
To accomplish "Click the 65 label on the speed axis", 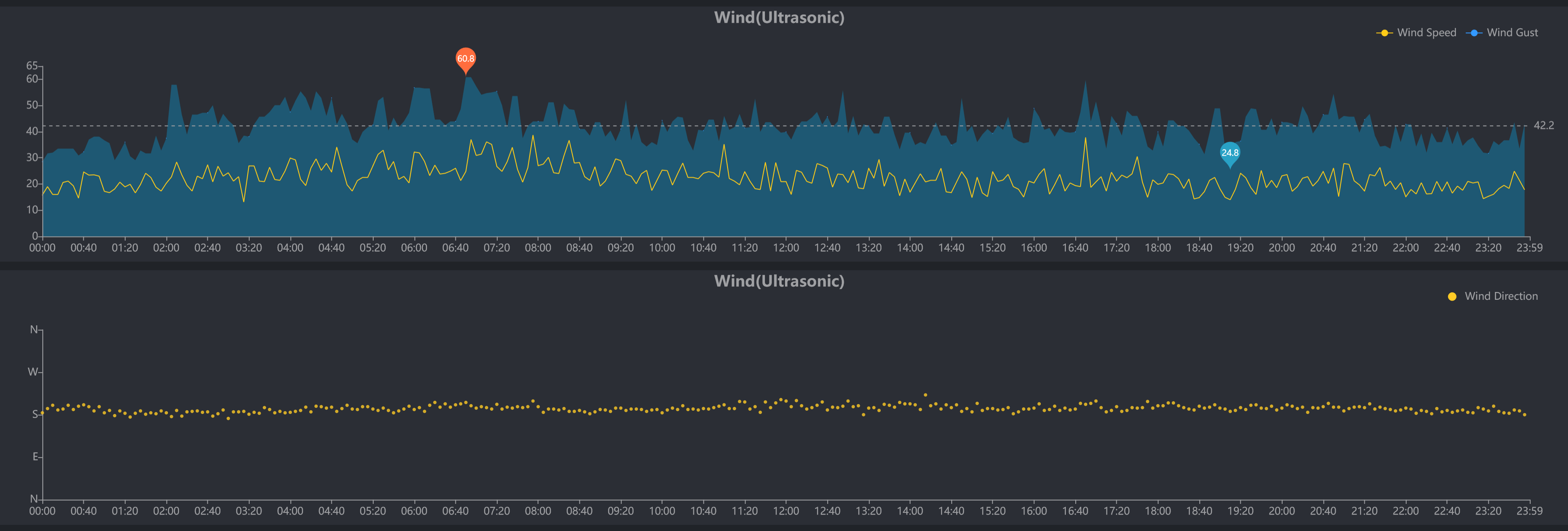I will coord(32,66).
